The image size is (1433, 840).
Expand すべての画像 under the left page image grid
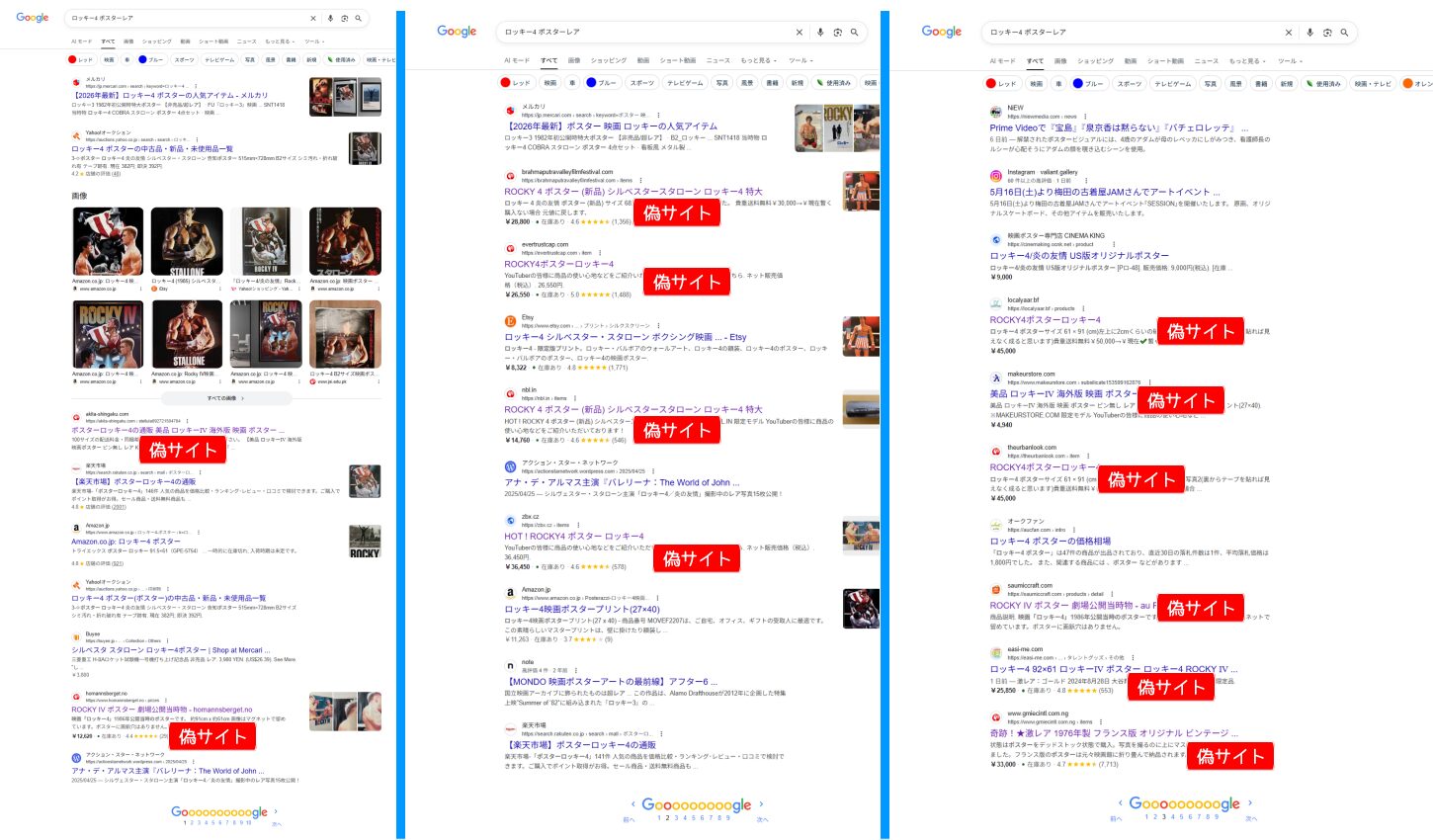(225, 398)
